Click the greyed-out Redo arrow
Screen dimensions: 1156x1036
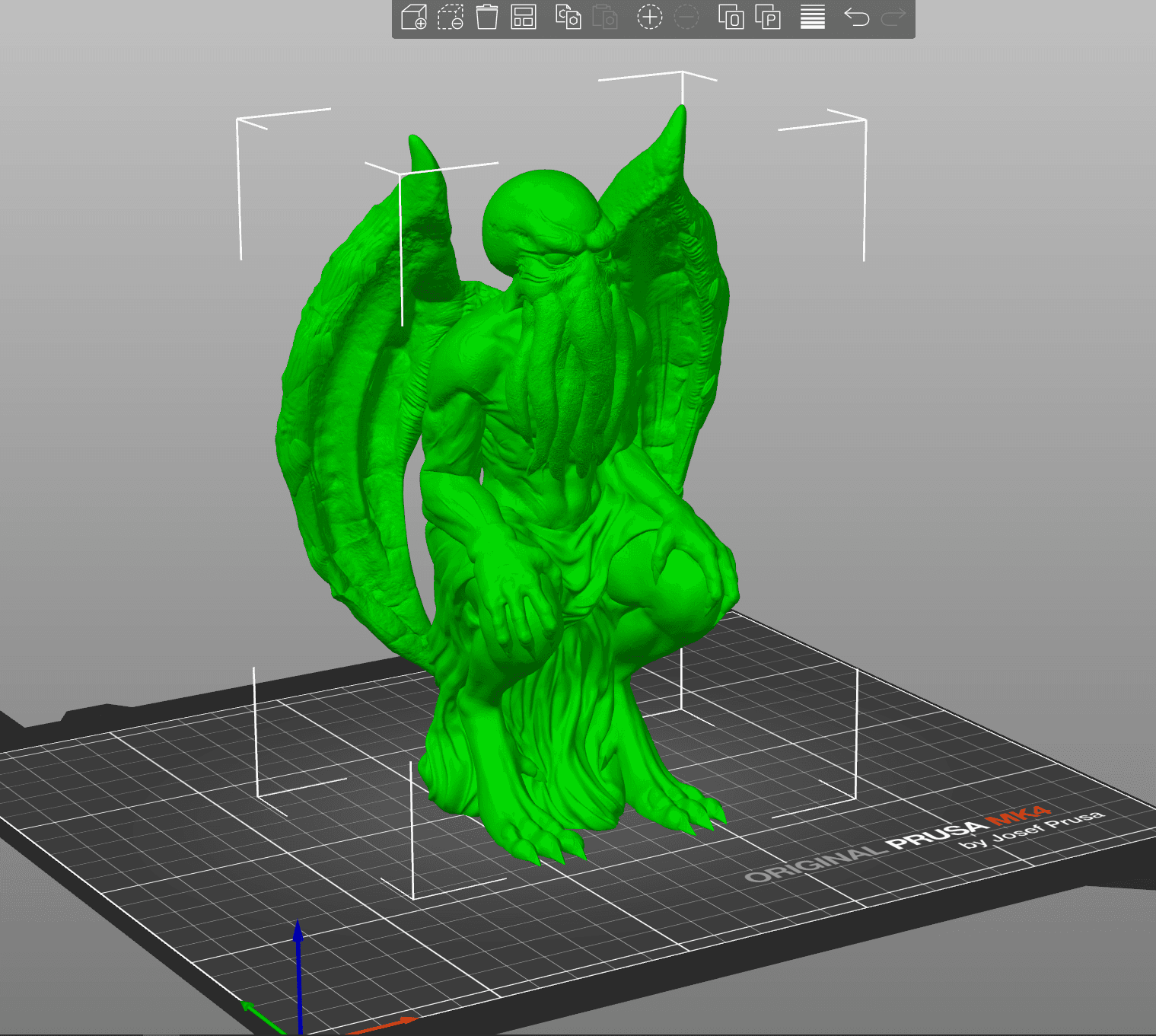coord(893,17)
